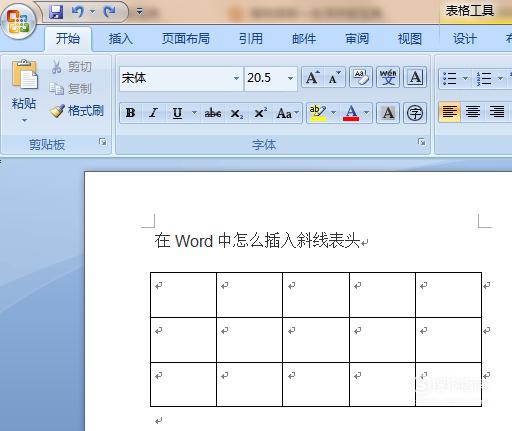Apply bulleted list
Screen dimensions: 512x431
(x=450, y=79)
